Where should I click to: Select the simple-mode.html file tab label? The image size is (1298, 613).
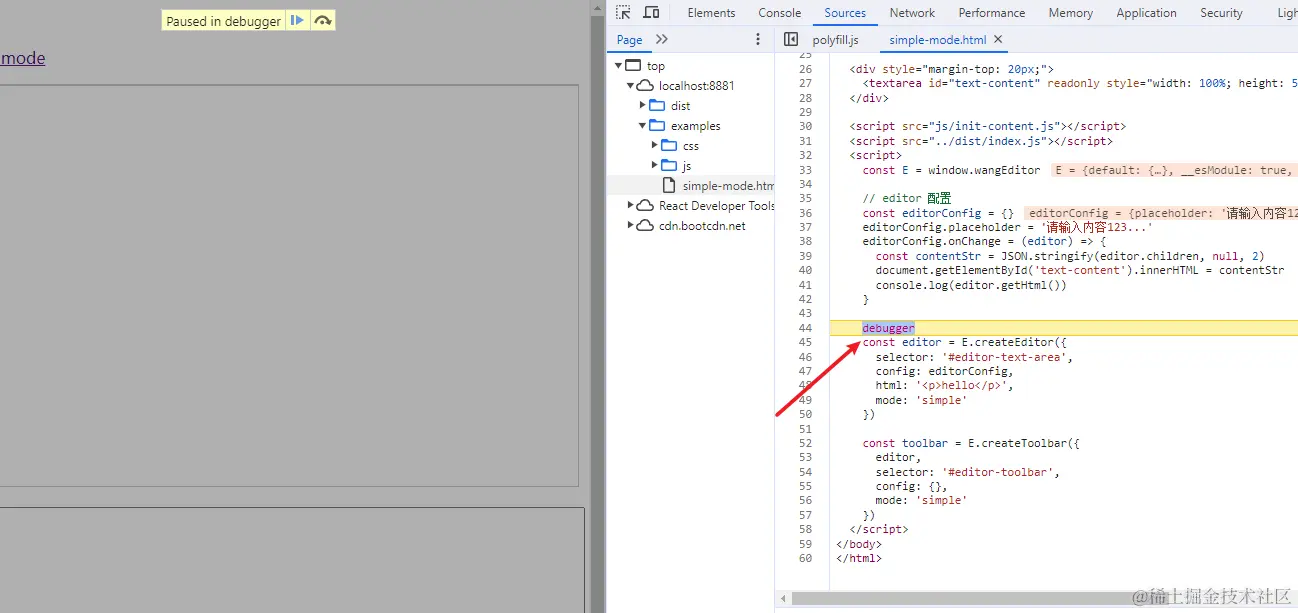pos(937,40)
